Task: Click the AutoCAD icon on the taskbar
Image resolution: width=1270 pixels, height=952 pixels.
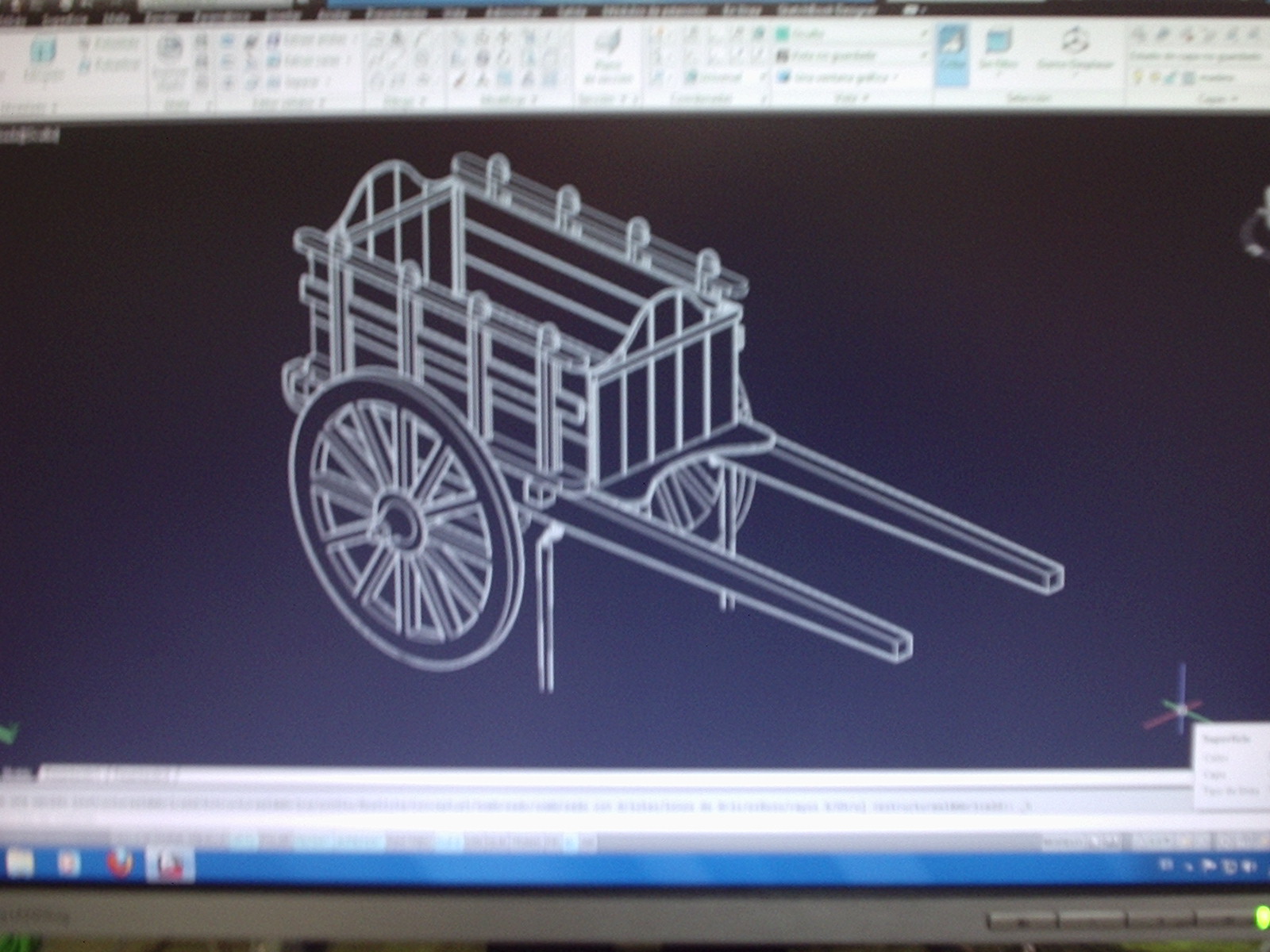Action: point(170,863)
